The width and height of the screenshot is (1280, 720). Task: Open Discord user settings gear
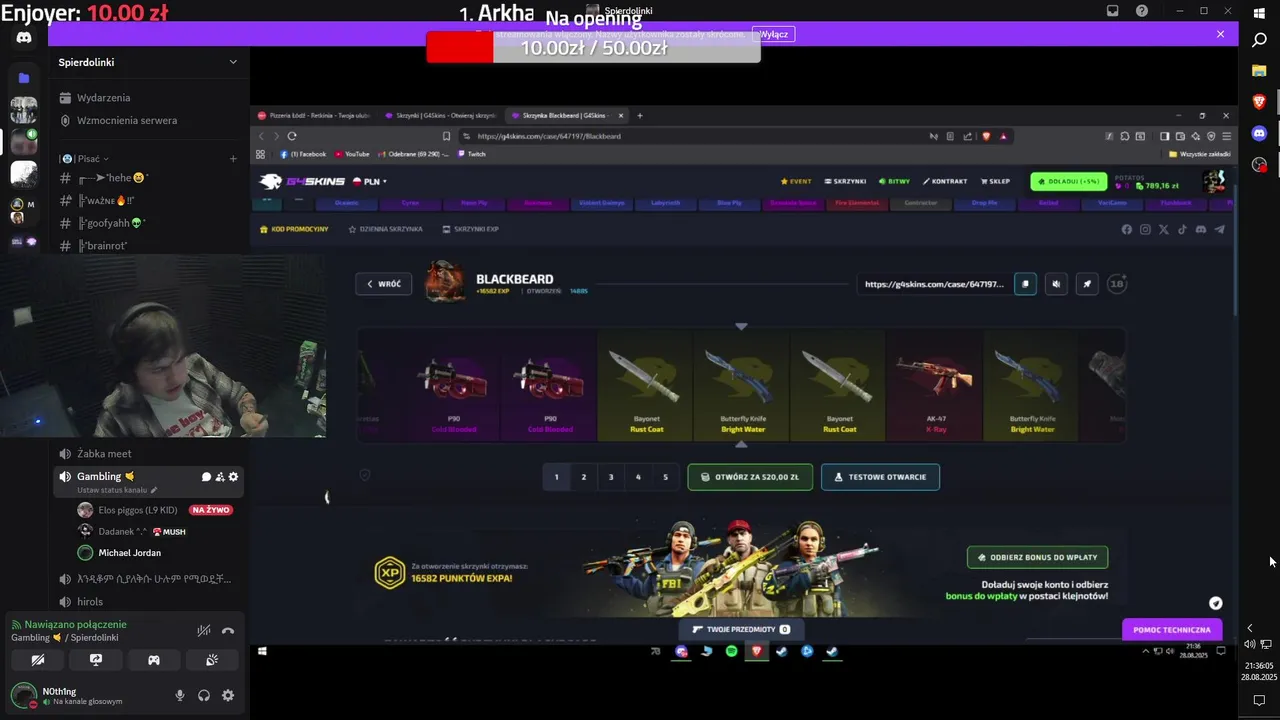tap(228, 696)
